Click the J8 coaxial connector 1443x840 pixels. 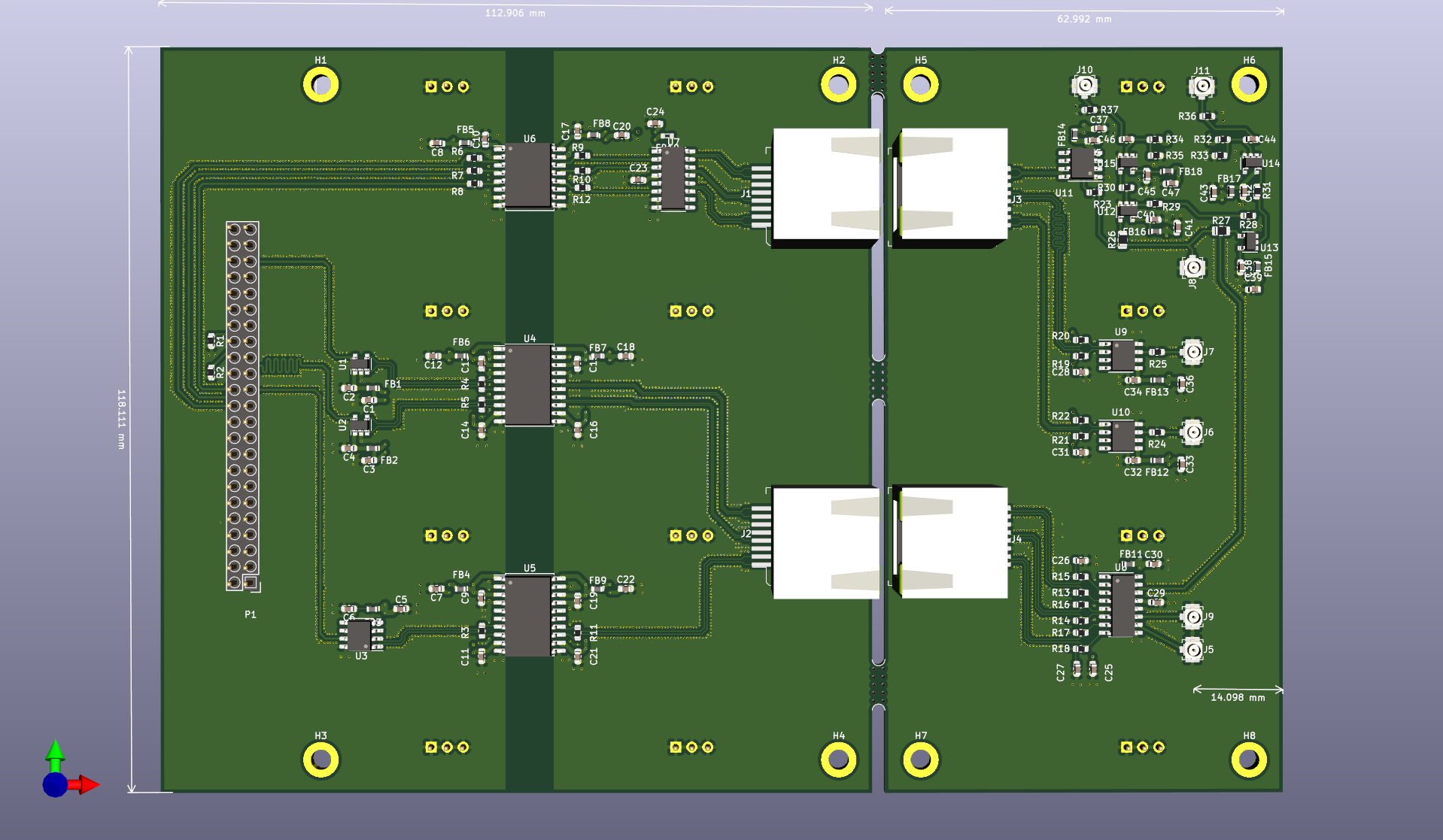[x=1192, y=267]
